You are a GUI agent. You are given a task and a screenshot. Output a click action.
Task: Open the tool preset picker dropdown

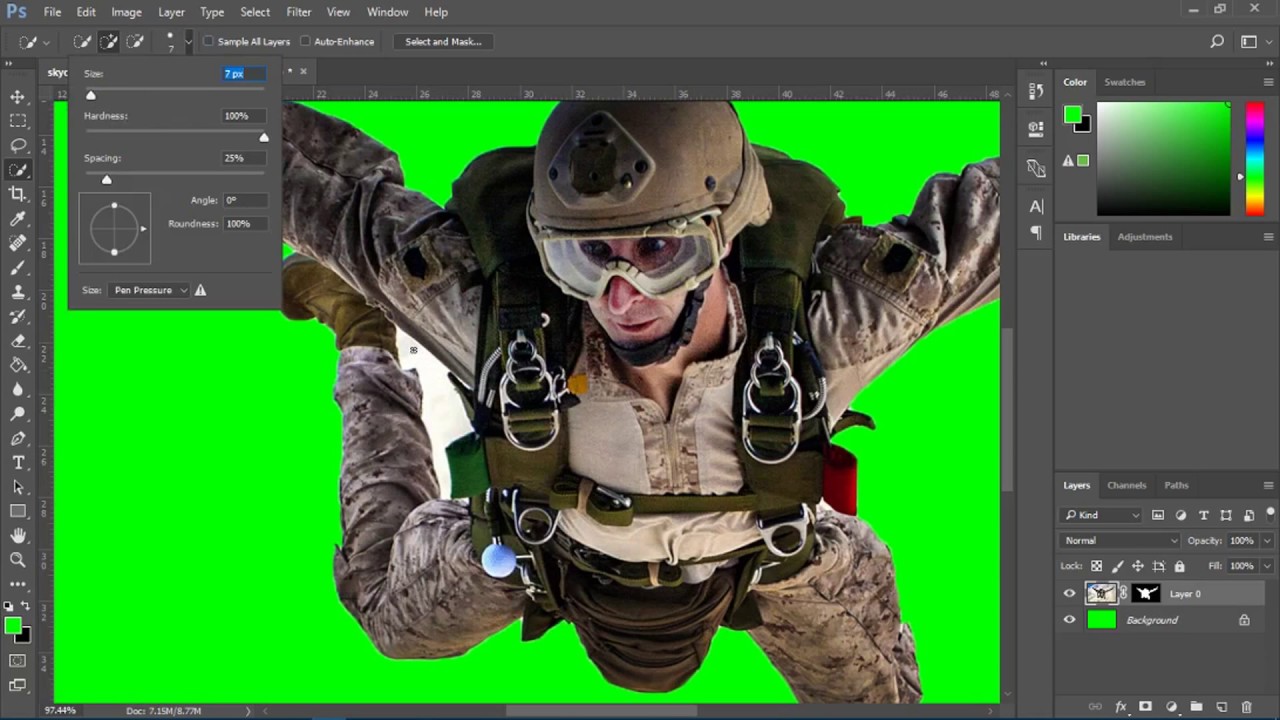click(x=34, y=42)
